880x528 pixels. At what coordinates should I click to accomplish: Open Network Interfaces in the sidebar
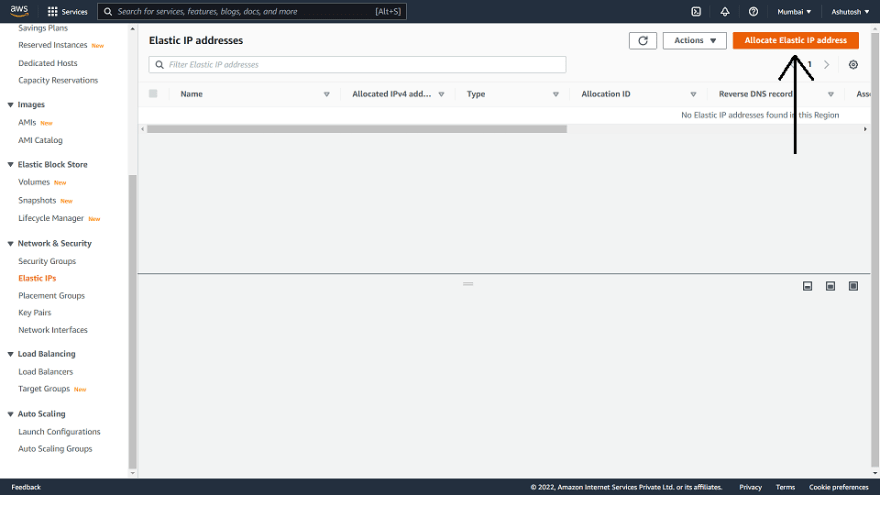click(x=53, y=330)
